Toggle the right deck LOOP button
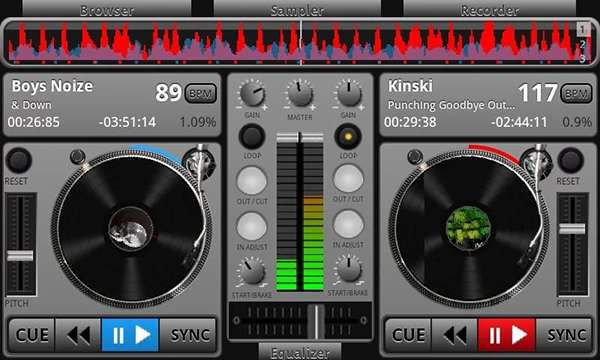This screenshot has height=360, width=600. pyautogui.click(x=348, y=137)
